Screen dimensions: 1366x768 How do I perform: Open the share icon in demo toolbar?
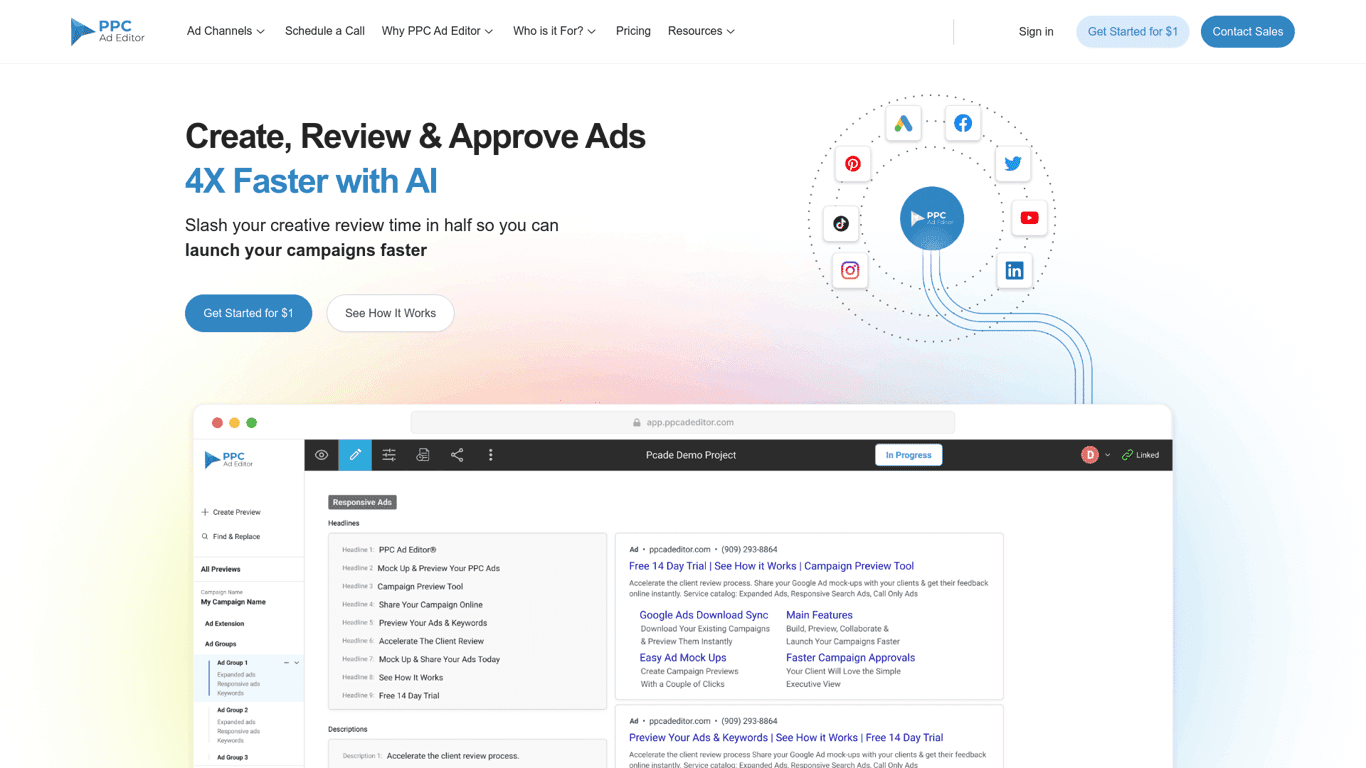(457, 455)
